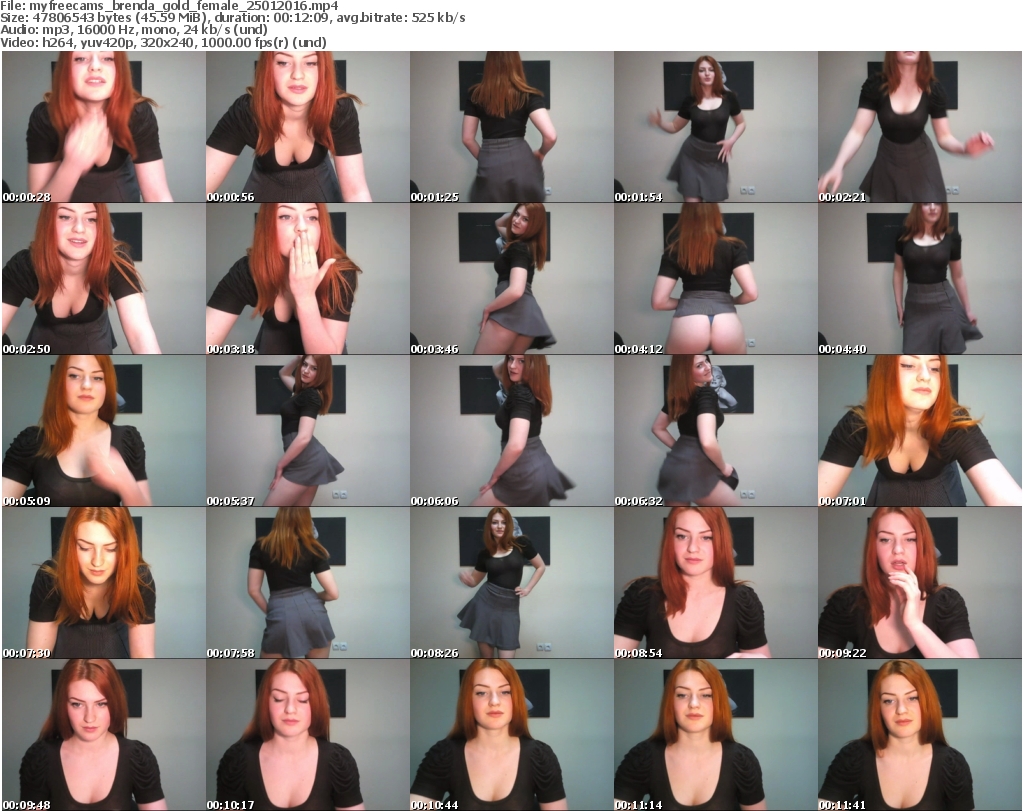Open the thumbnail stamped 00:00:56

tap(308, 127)
